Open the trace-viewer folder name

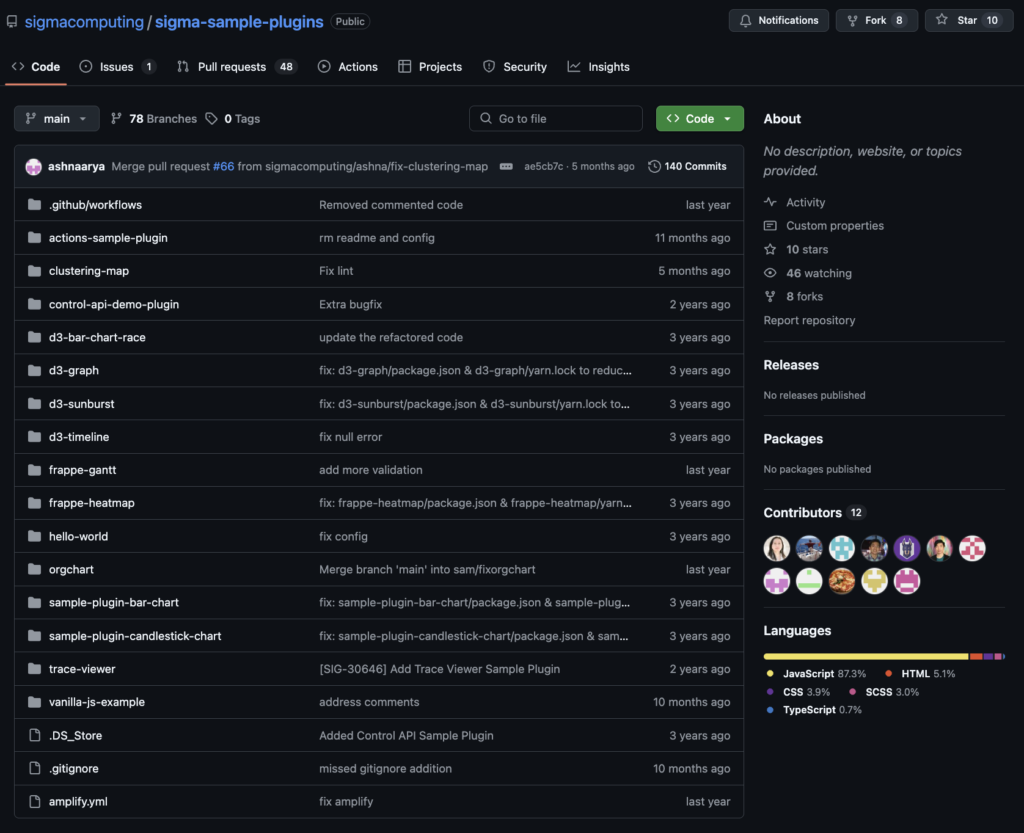(82, 669)
